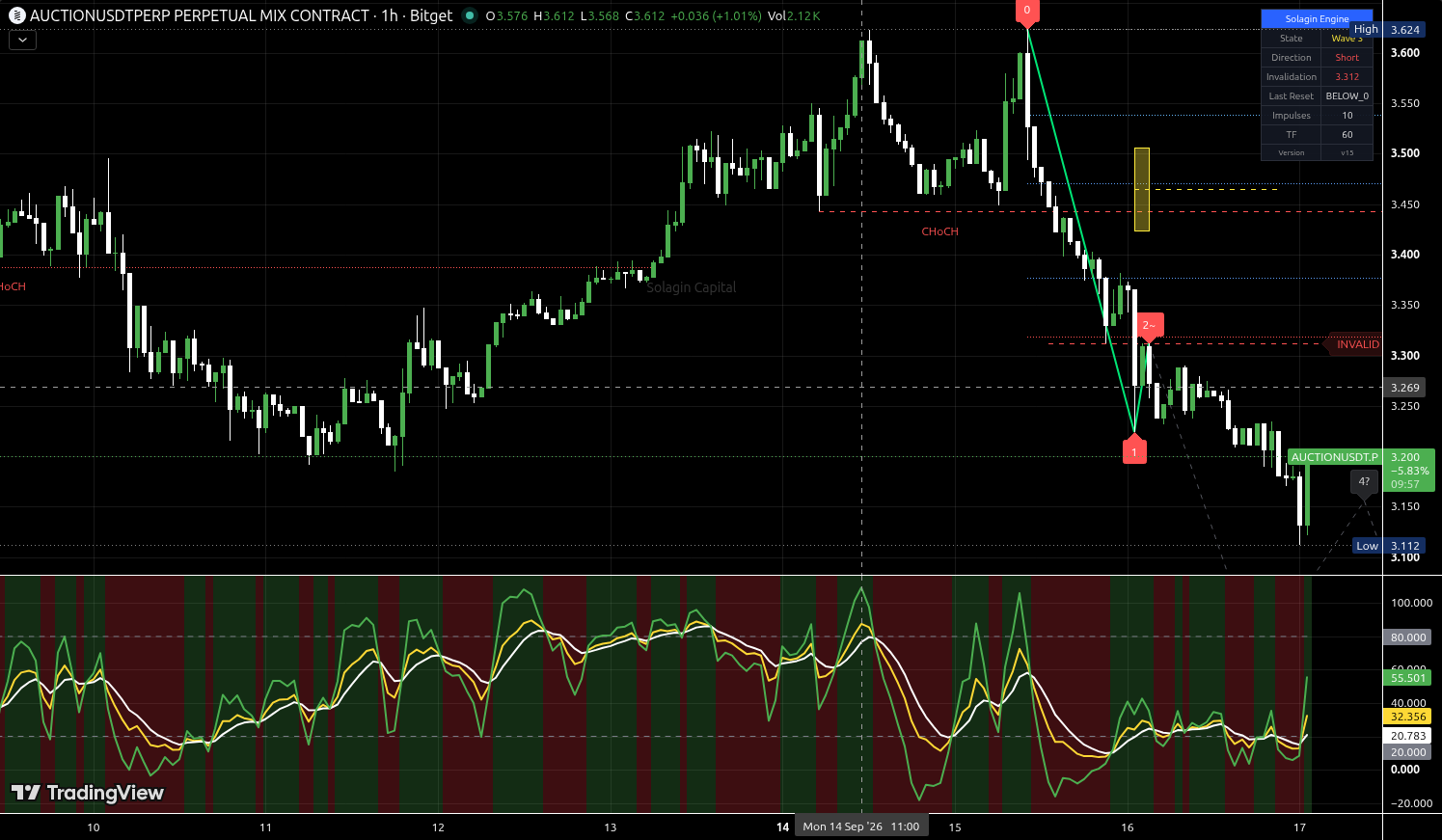Click the Low 3.112 price label
Screen dimensions: 1442x840
(x=1390, y=546)
